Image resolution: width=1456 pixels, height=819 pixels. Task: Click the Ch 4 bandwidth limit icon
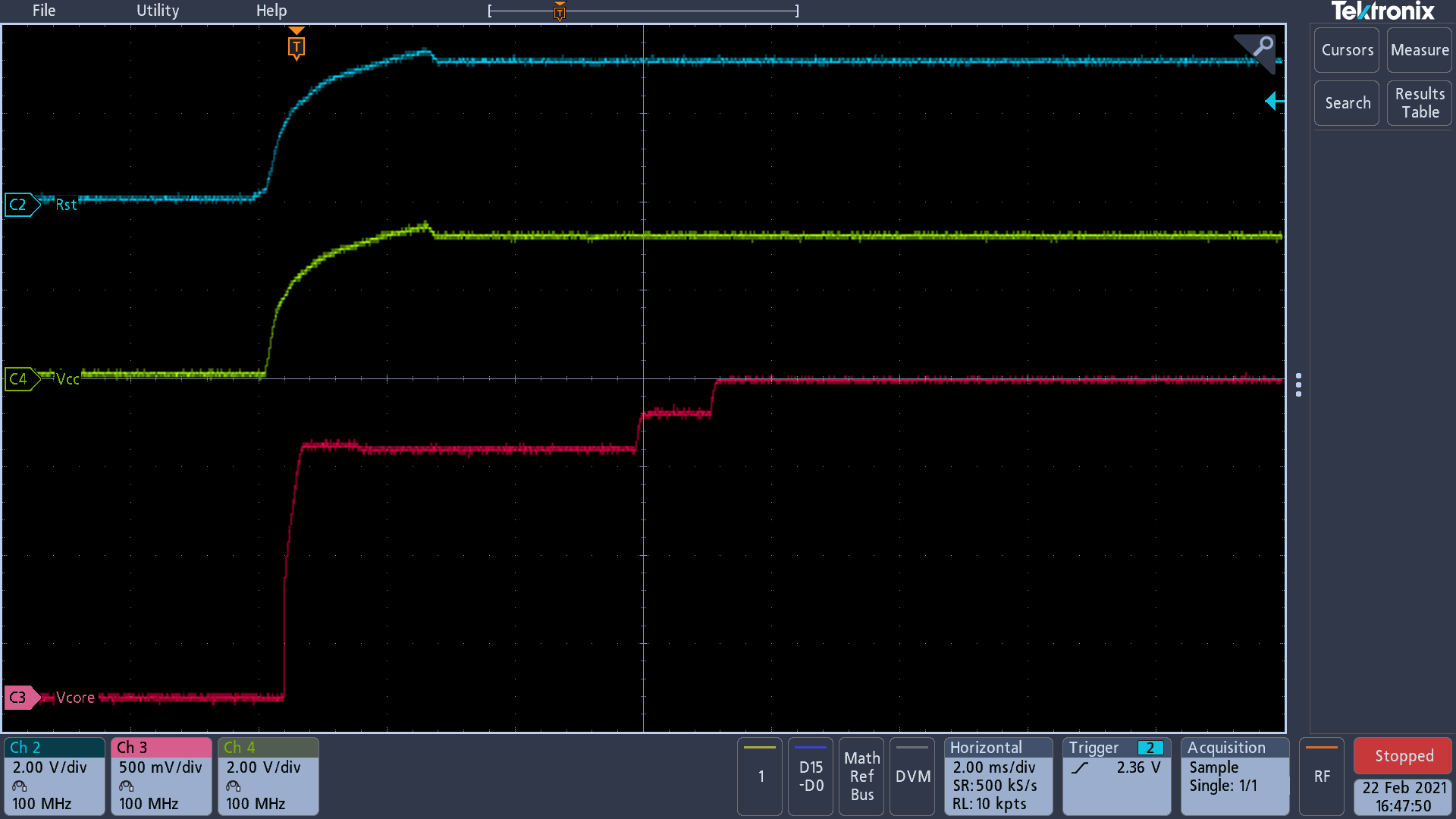point(234,786)
